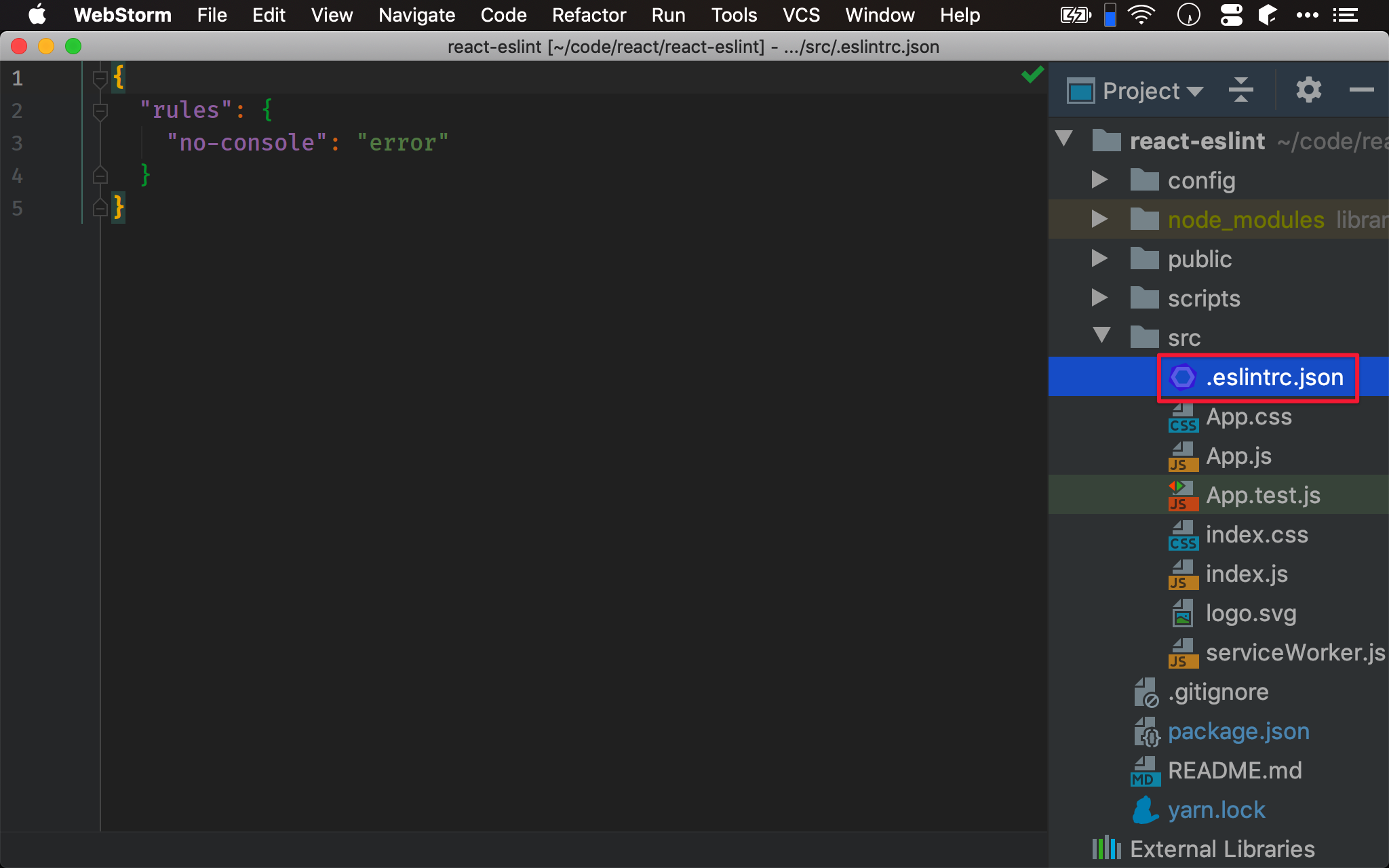
Task: Open the Apple menu
Action: coord(37,14)
